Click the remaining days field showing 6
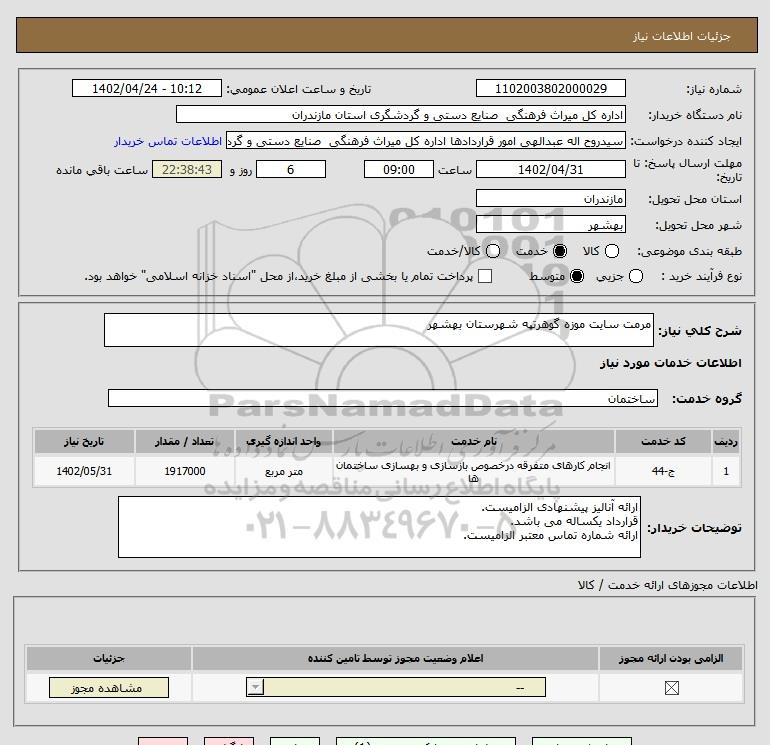This screenshot has height=745, width=770. (x=291, y=169)
